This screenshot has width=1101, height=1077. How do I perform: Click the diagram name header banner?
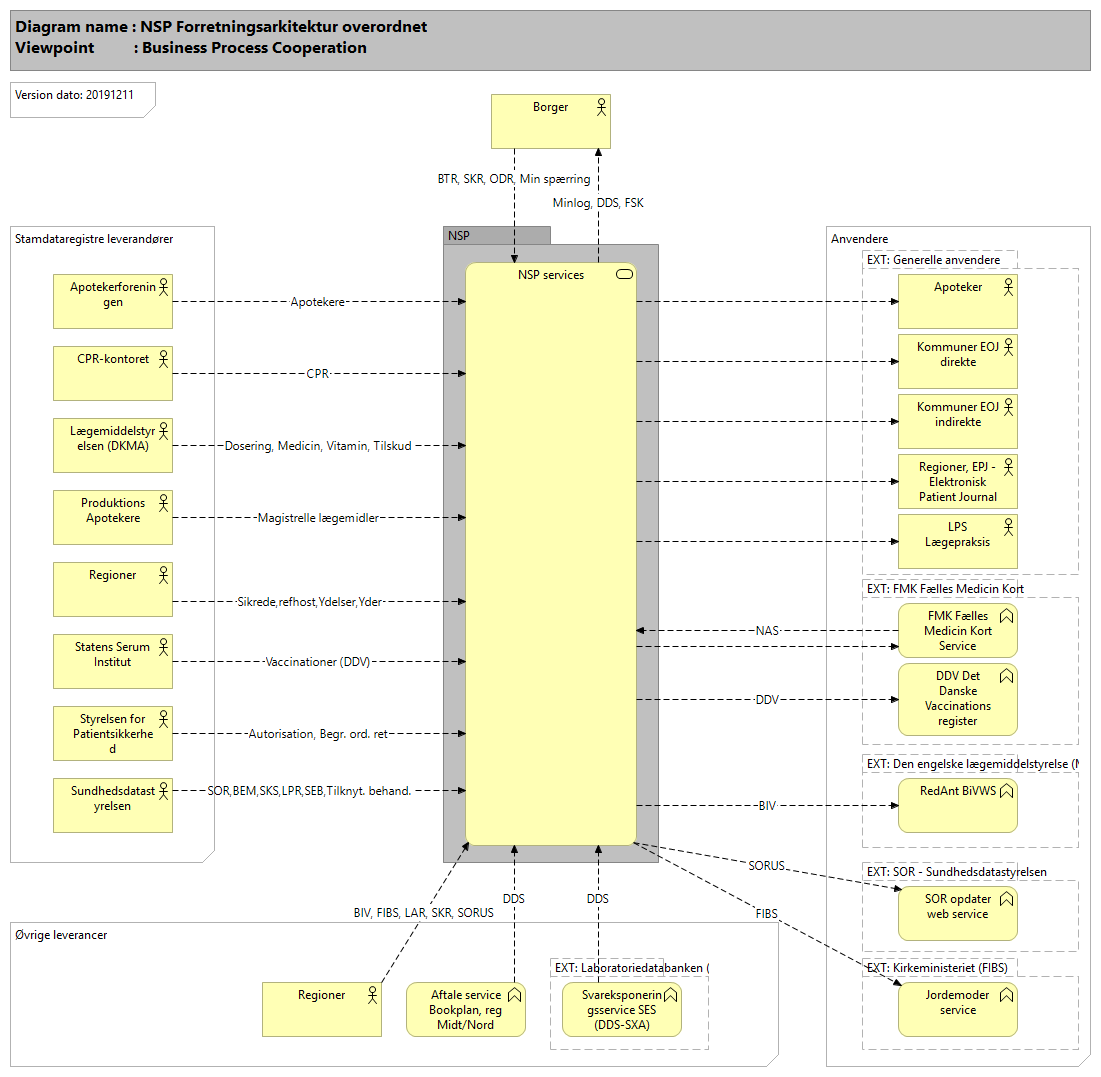[x=550, y=38]
